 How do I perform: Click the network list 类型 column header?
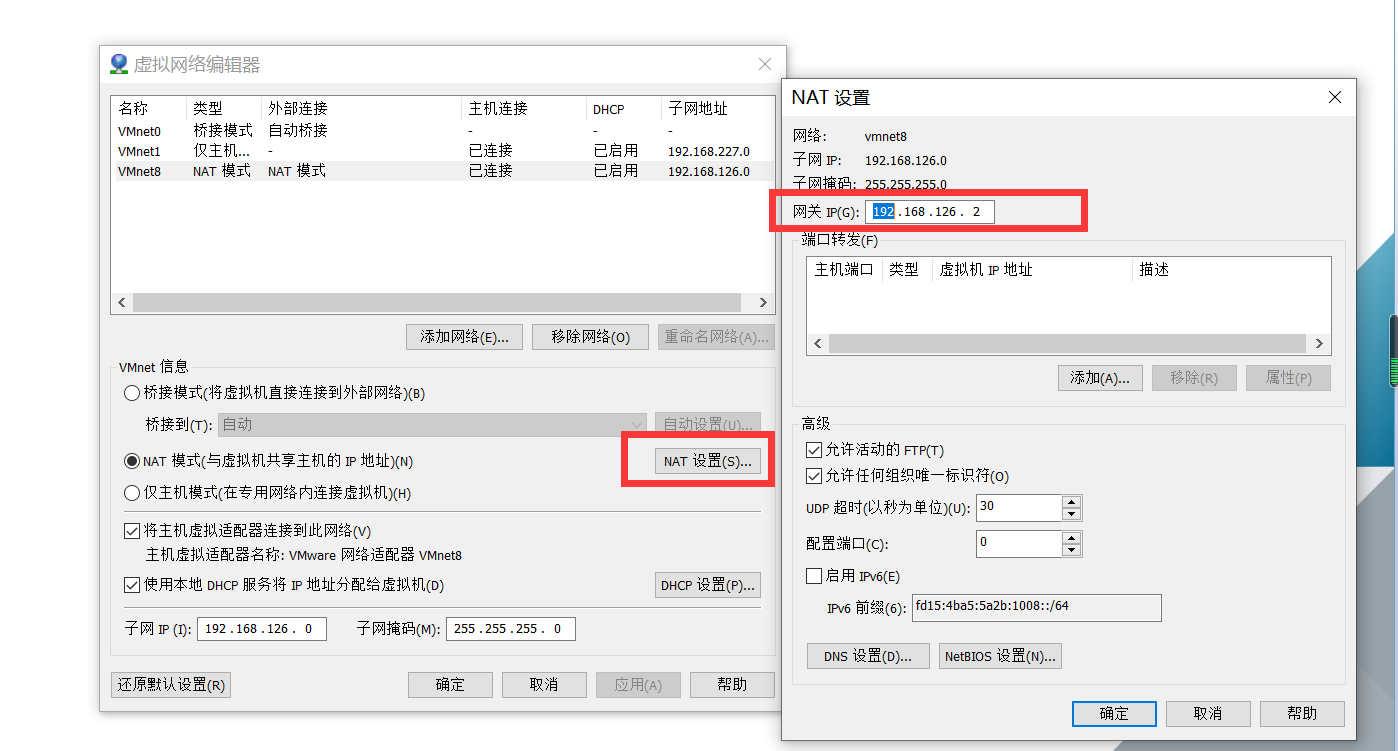click(x=223, y=109)
